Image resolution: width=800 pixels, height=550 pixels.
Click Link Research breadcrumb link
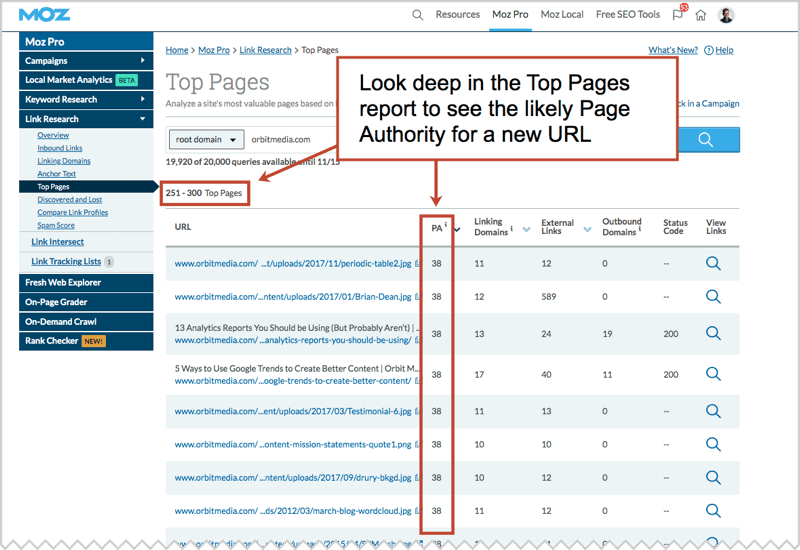265,50
